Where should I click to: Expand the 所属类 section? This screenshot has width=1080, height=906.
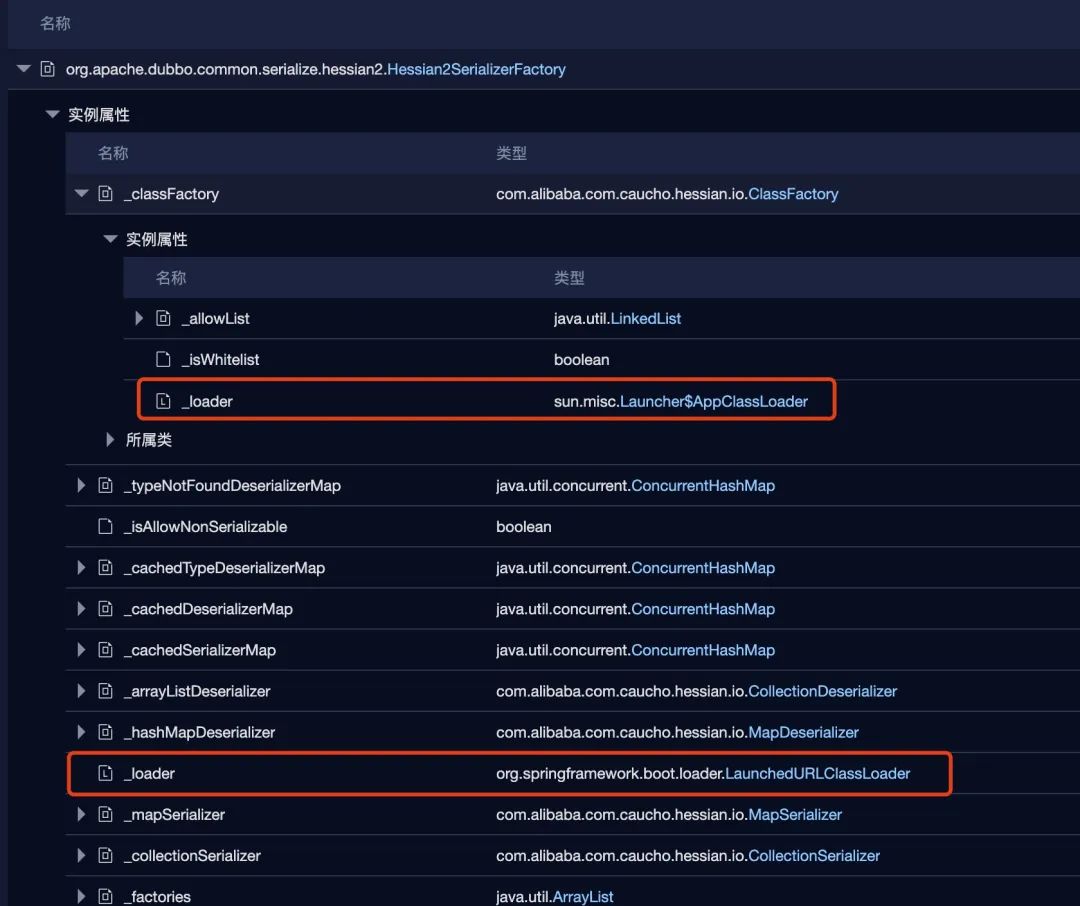[110, 440]
